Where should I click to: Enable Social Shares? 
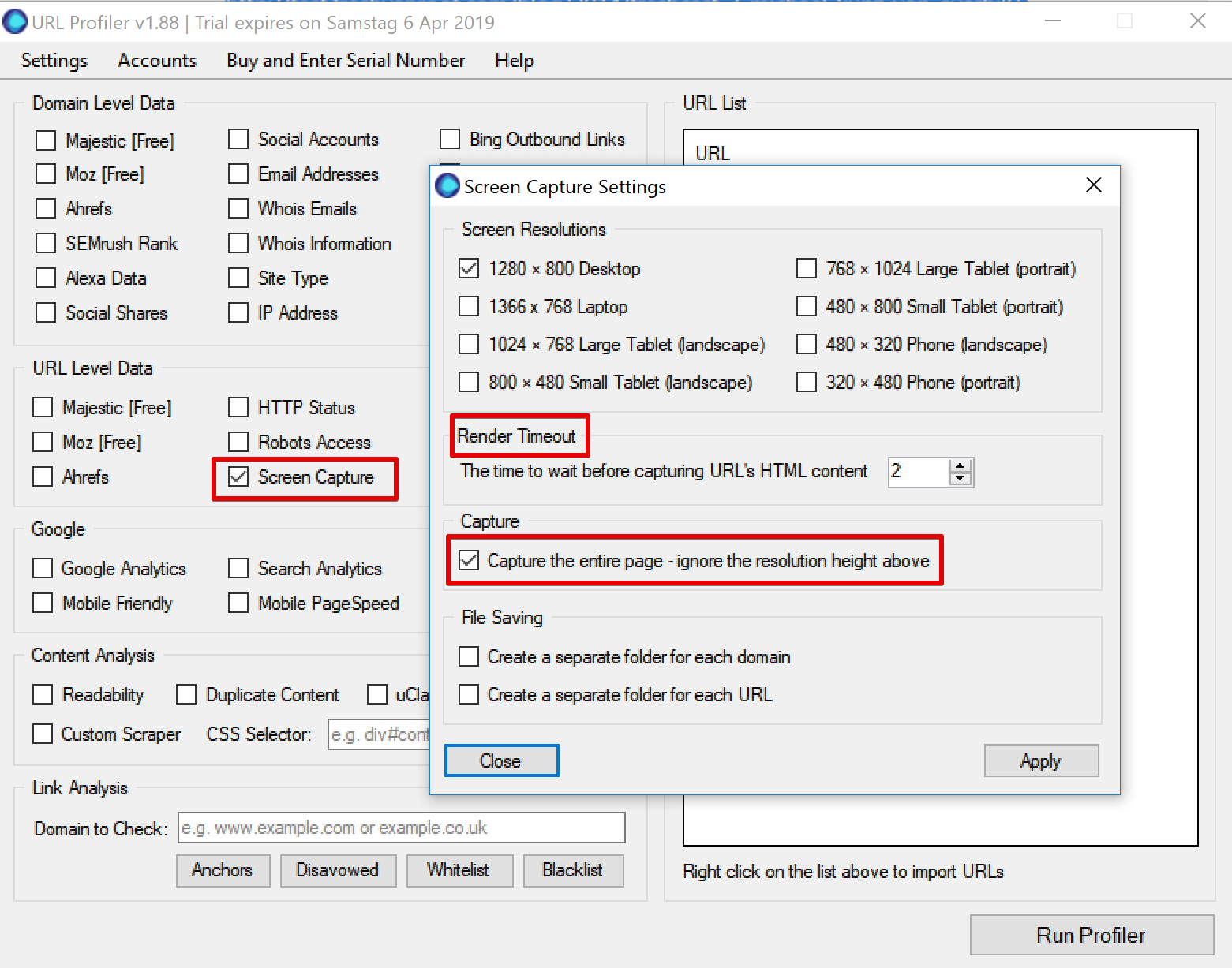pyautogui.click(x=46, y=312)
